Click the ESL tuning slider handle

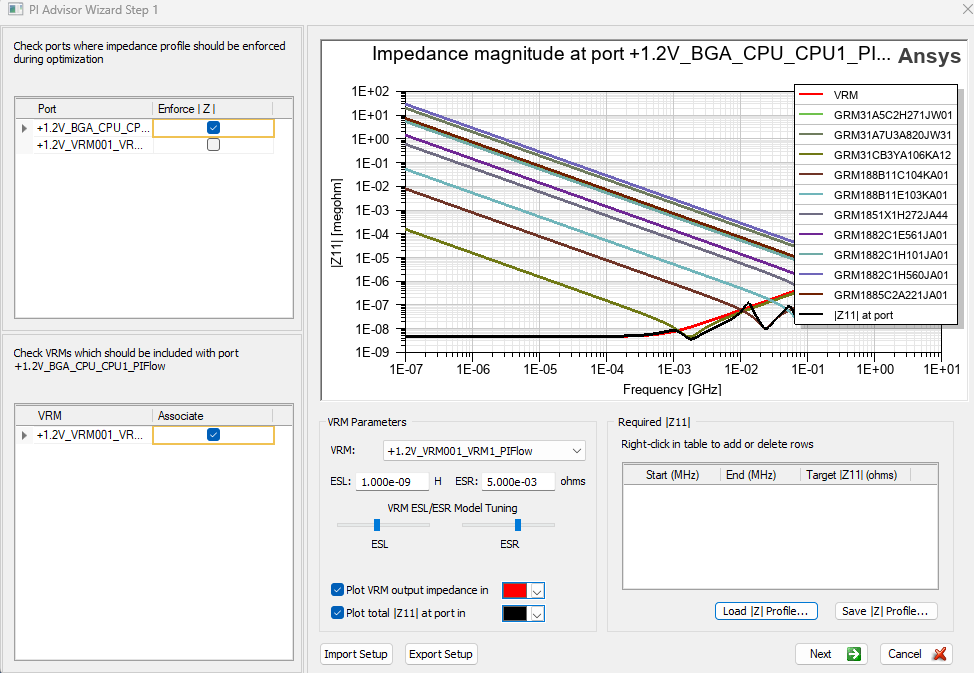click(x=377, y=524)
